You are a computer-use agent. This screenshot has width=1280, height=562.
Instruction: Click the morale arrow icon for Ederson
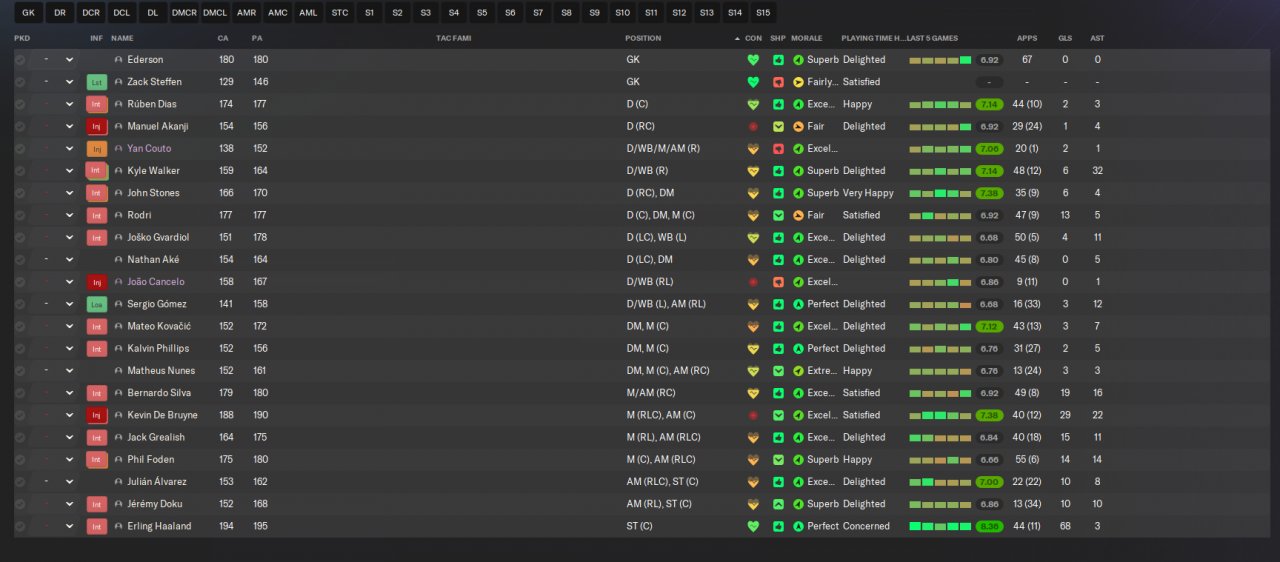[798, 60]
